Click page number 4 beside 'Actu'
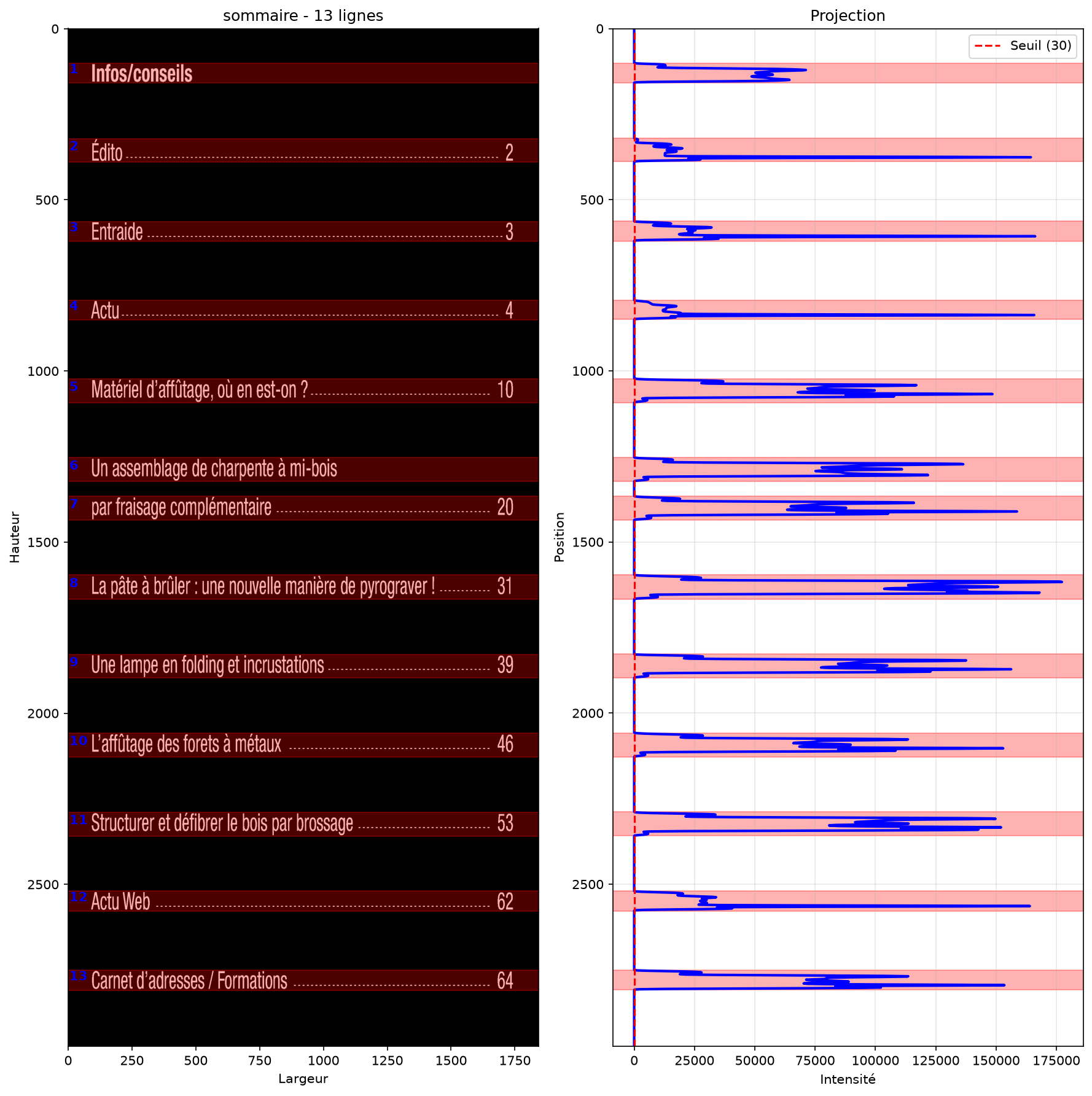1092x1096 pixels. [x=509, y=310]
